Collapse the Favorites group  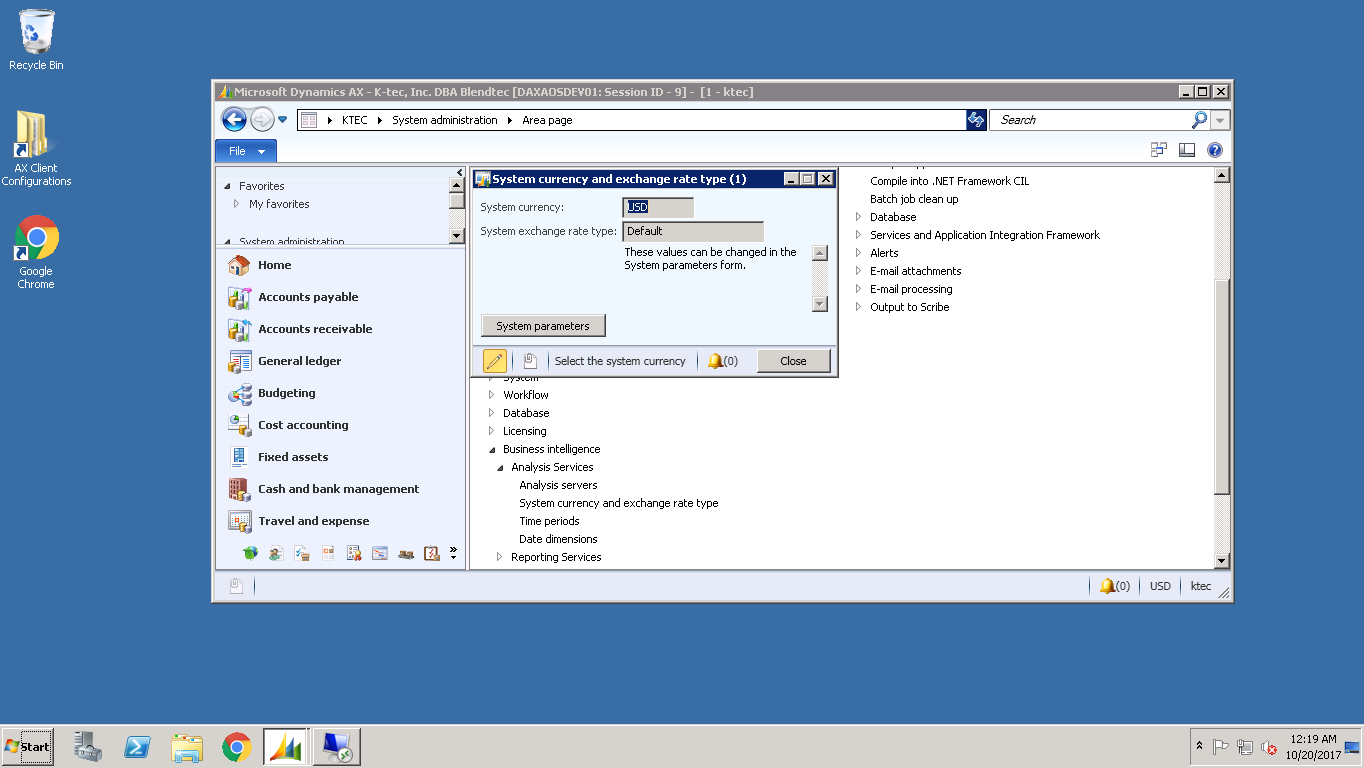point(228,187)
